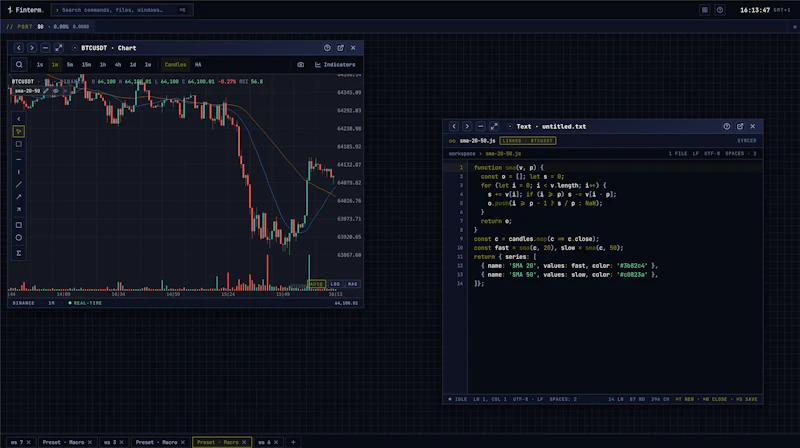Select the rectangle shape tool above the circle
Screen dimensions: 800x448
coord(19,225)
